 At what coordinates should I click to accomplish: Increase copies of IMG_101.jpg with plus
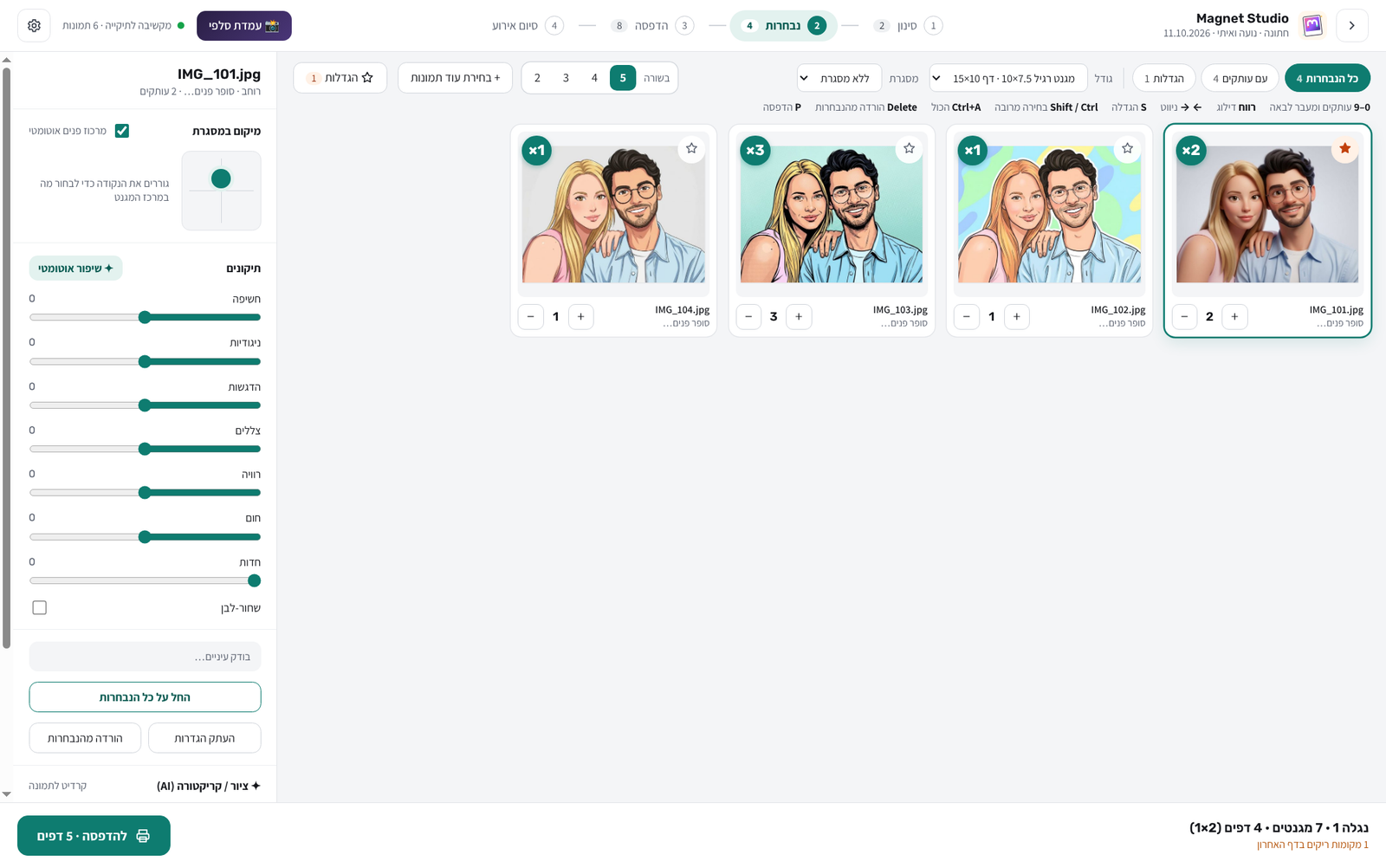coord(1234,317)
